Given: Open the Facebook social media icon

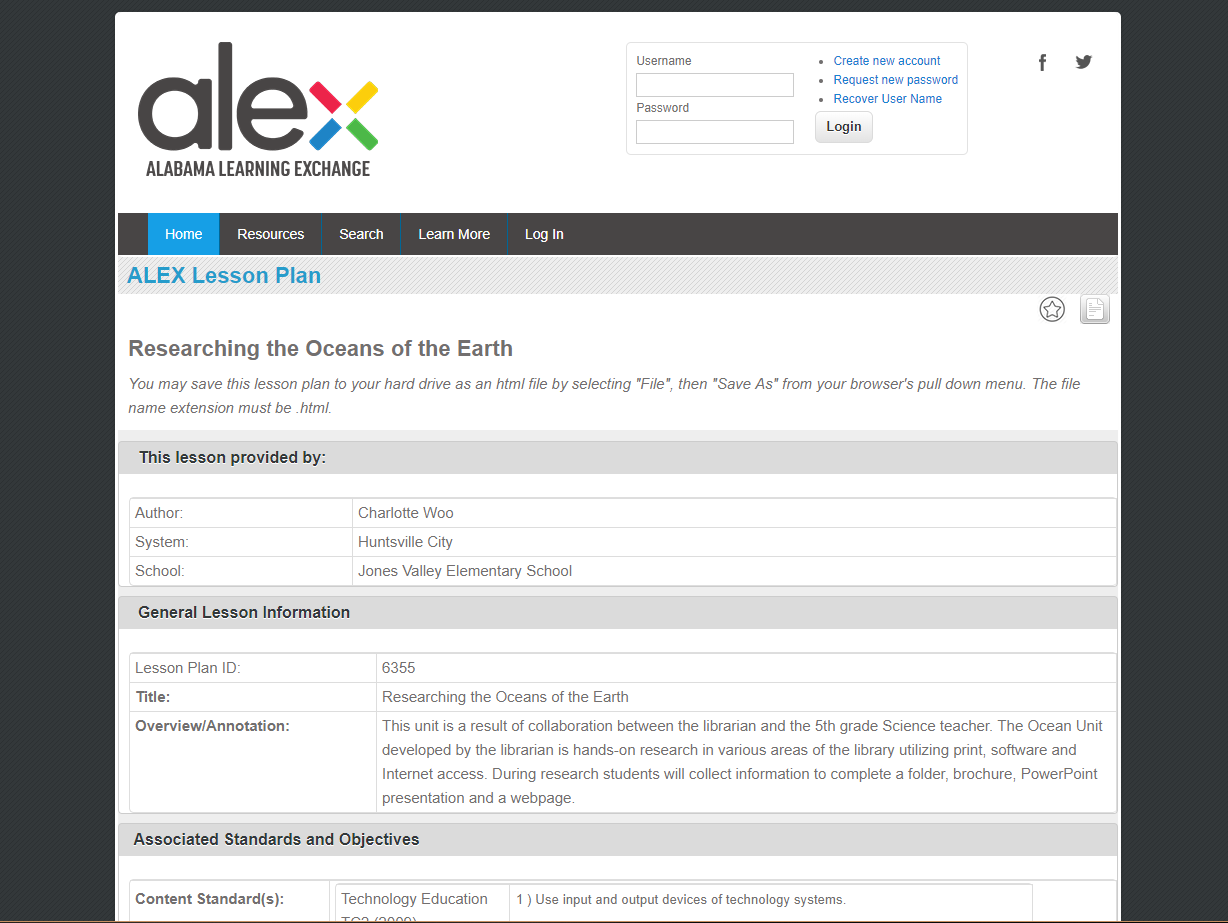Looking at the screenshot, I should tap(1042, 62).
